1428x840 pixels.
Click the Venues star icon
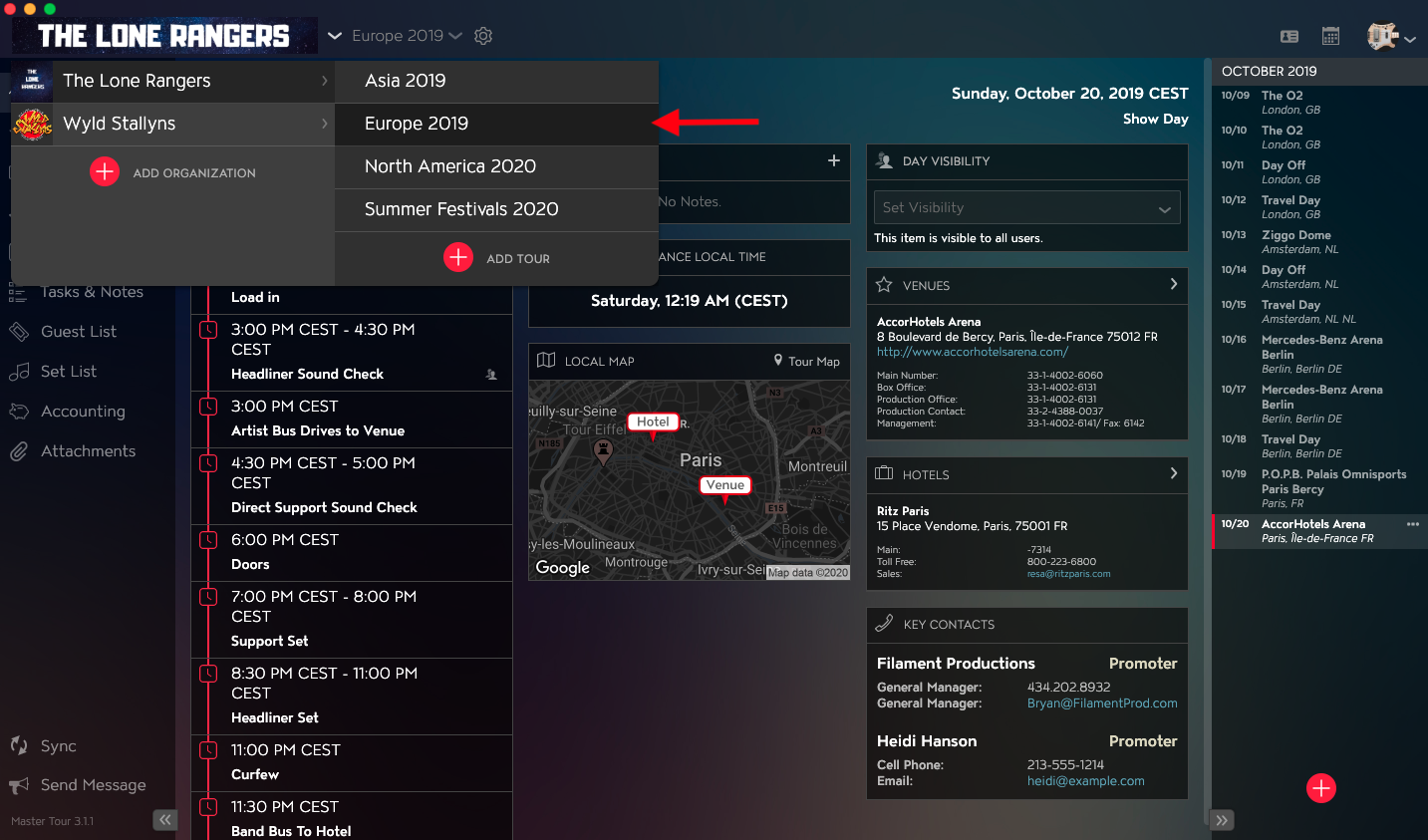[884, 285]
